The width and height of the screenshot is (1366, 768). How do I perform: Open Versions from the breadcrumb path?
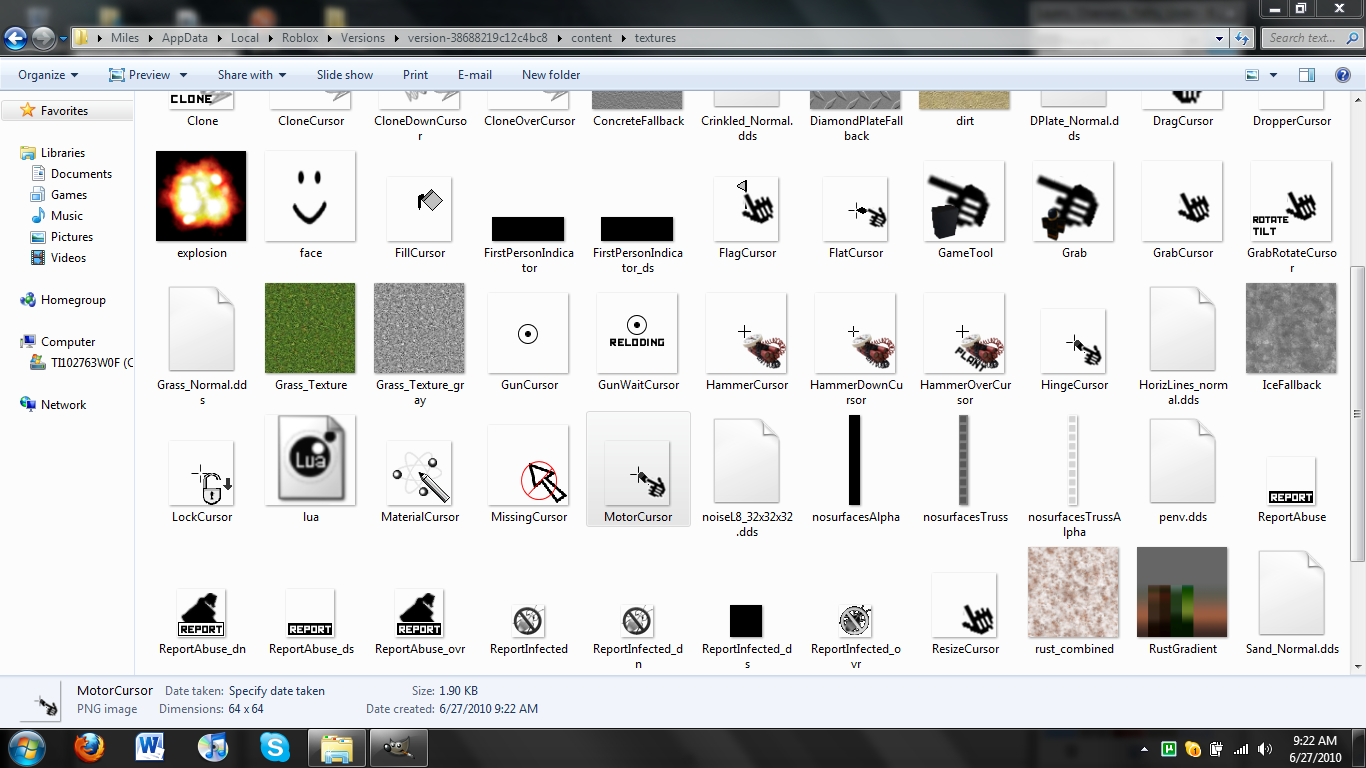(363, 38)
